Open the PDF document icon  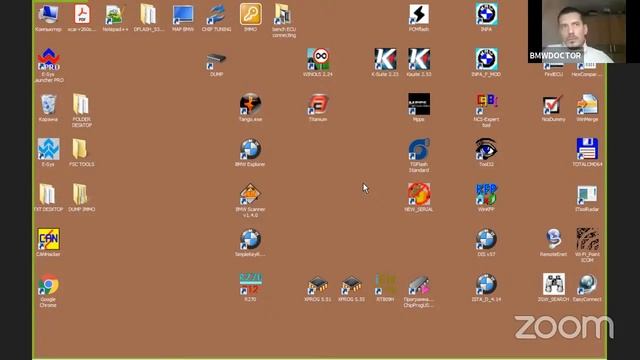[x=82, y=15]
